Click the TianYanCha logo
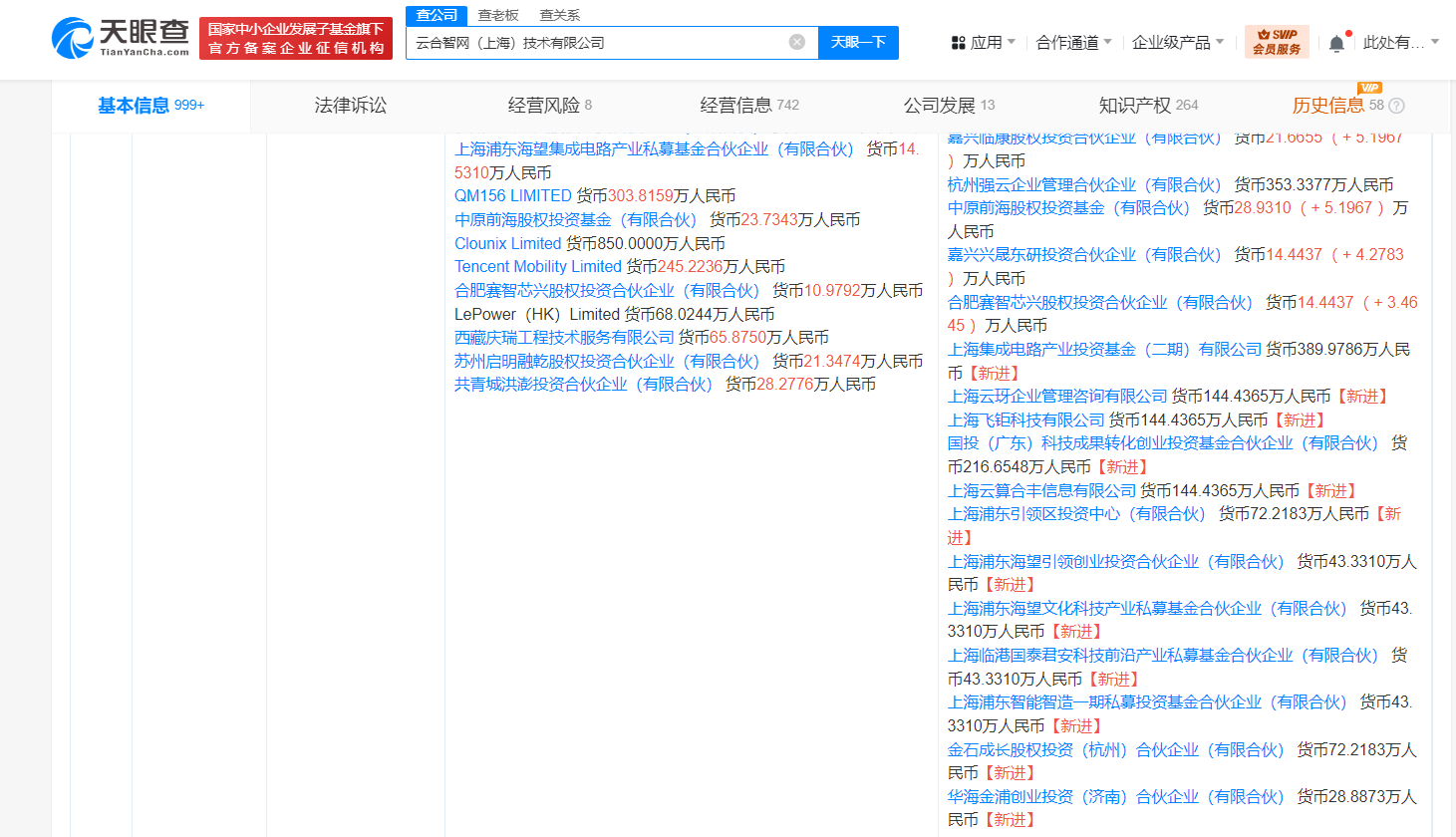Image resolution: width=1456 pixels, height=837 pixels. tap(120, 38)
